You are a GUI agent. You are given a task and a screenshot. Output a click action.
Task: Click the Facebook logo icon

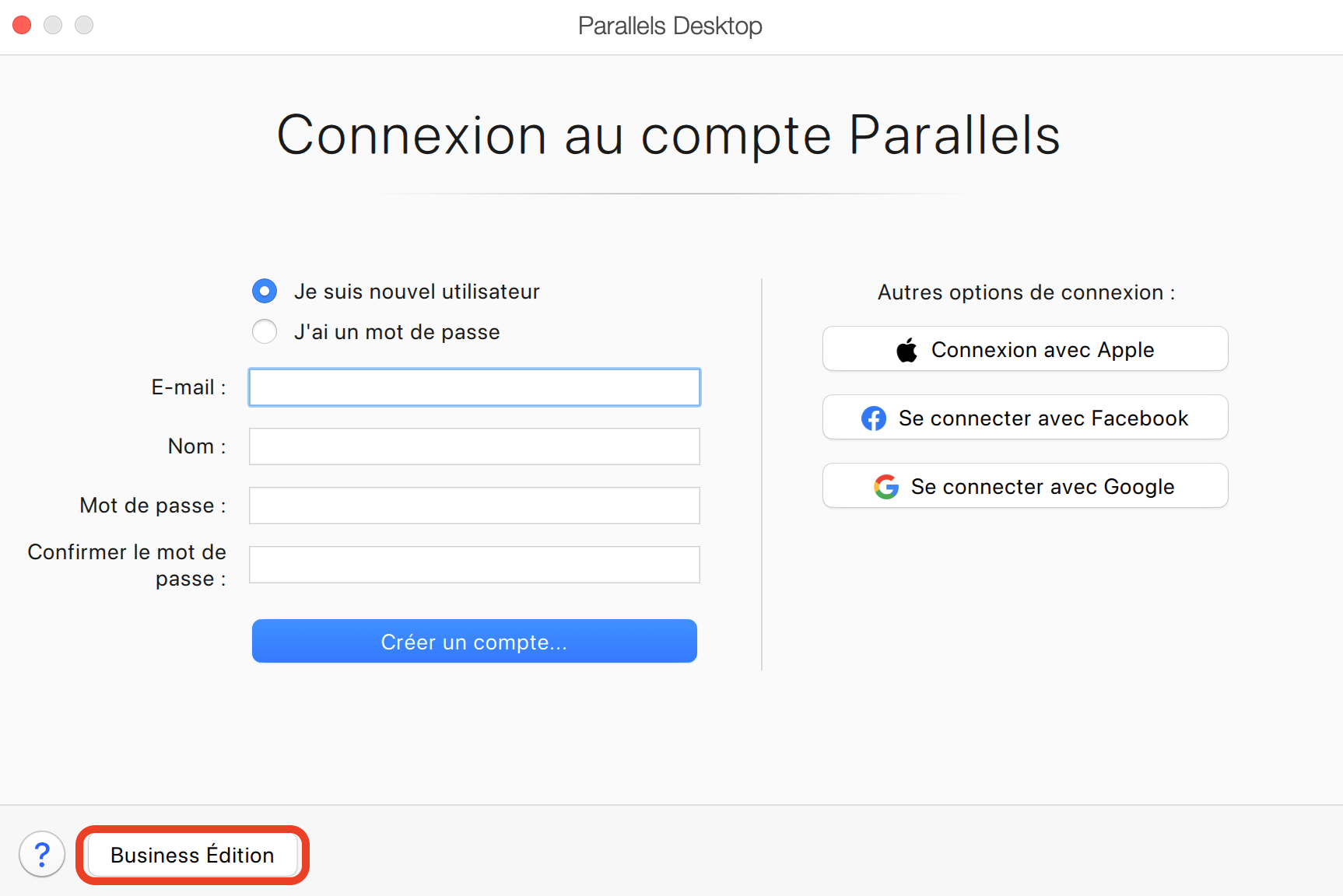tap(874, 418)
